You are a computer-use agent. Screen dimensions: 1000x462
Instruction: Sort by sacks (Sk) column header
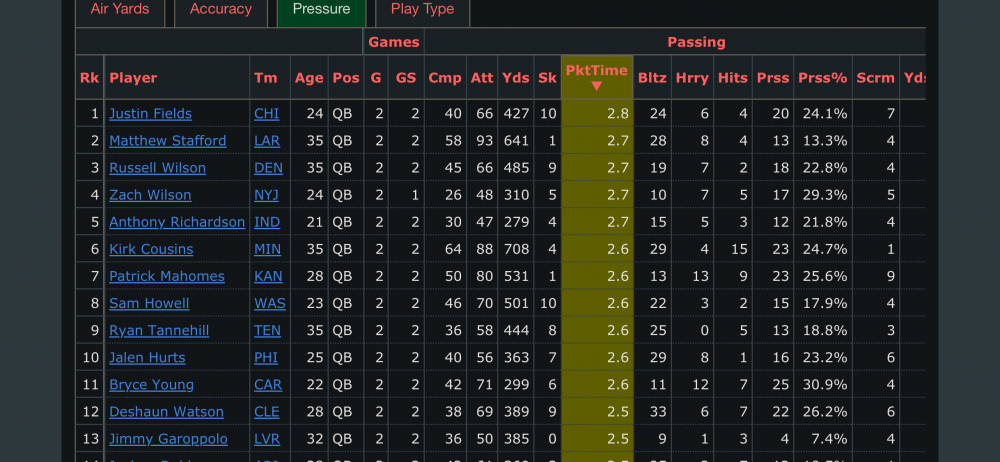point(547,78)
